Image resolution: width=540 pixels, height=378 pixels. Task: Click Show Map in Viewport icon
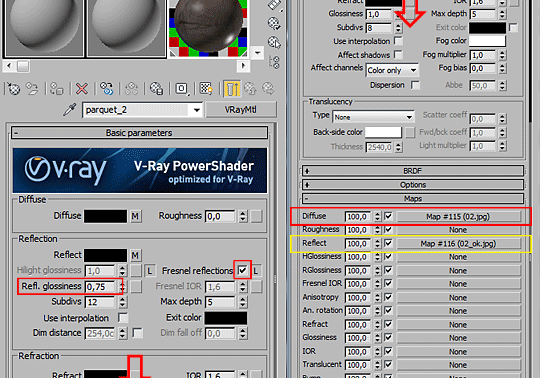(206, 89)
